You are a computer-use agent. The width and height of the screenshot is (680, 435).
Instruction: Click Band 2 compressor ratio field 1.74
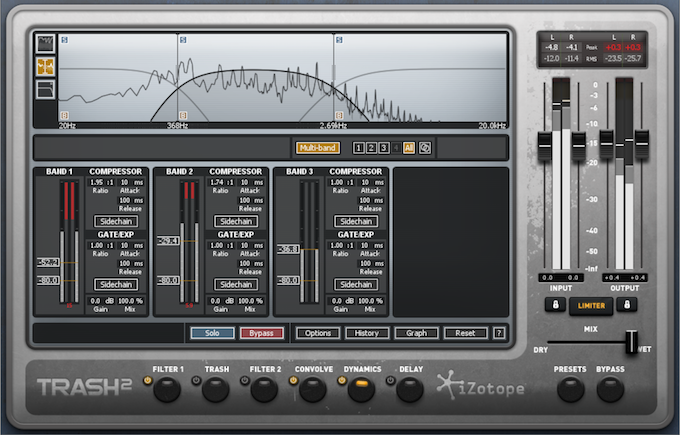point(221,183)
